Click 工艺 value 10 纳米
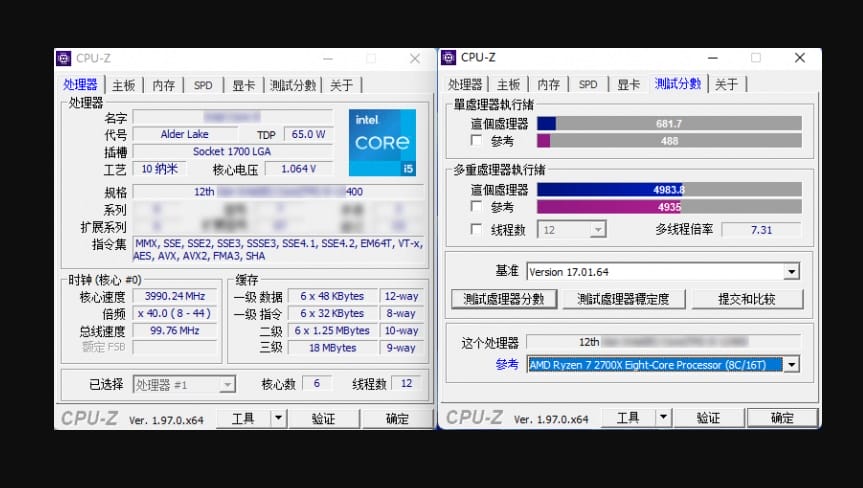The width and height of the screenshot is (863, 488). [160, 169]
